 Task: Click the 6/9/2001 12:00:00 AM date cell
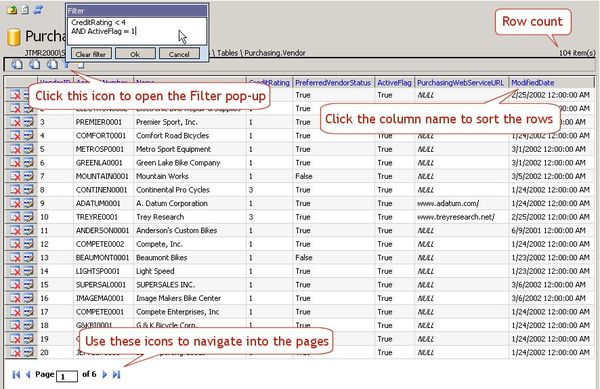click(548, 231)
